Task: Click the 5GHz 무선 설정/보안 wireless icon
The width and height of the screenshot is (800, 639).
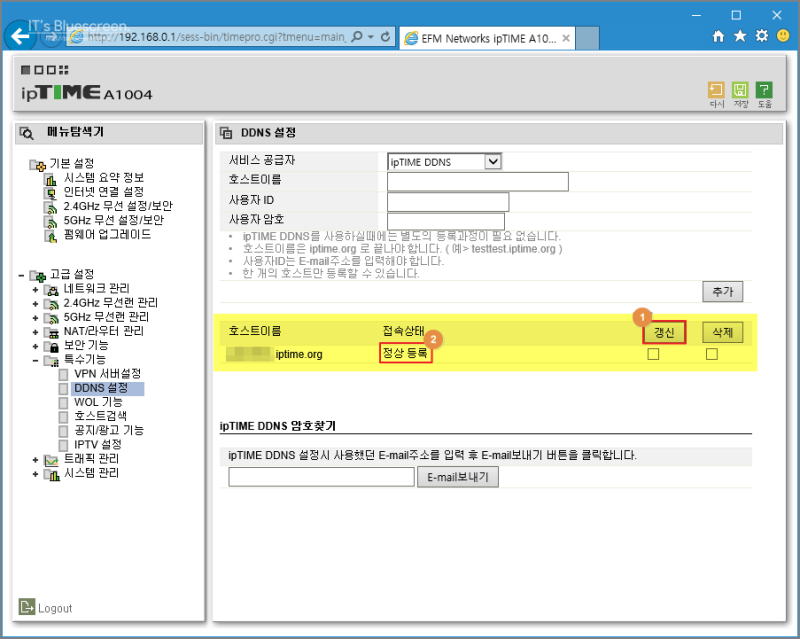Action: click(x=51, y=222)
